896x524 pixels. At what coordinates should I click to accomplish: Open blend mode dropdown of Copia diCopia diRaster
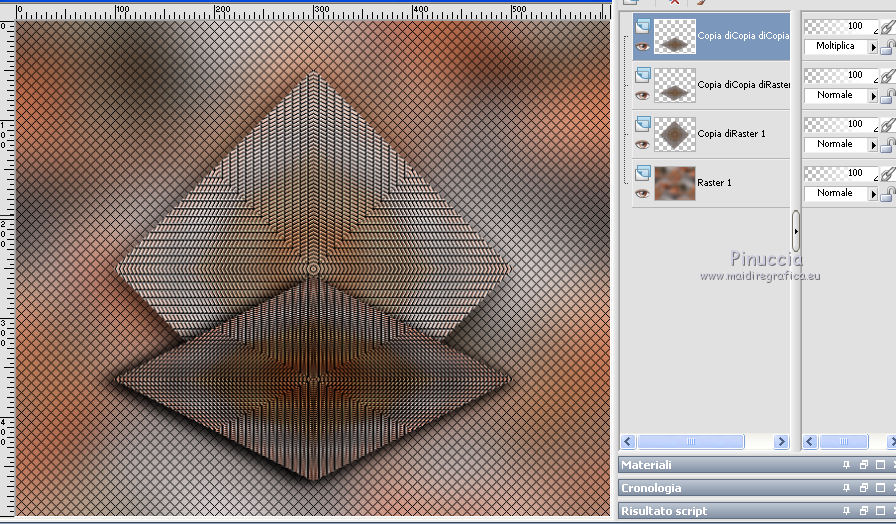(873, 96)
